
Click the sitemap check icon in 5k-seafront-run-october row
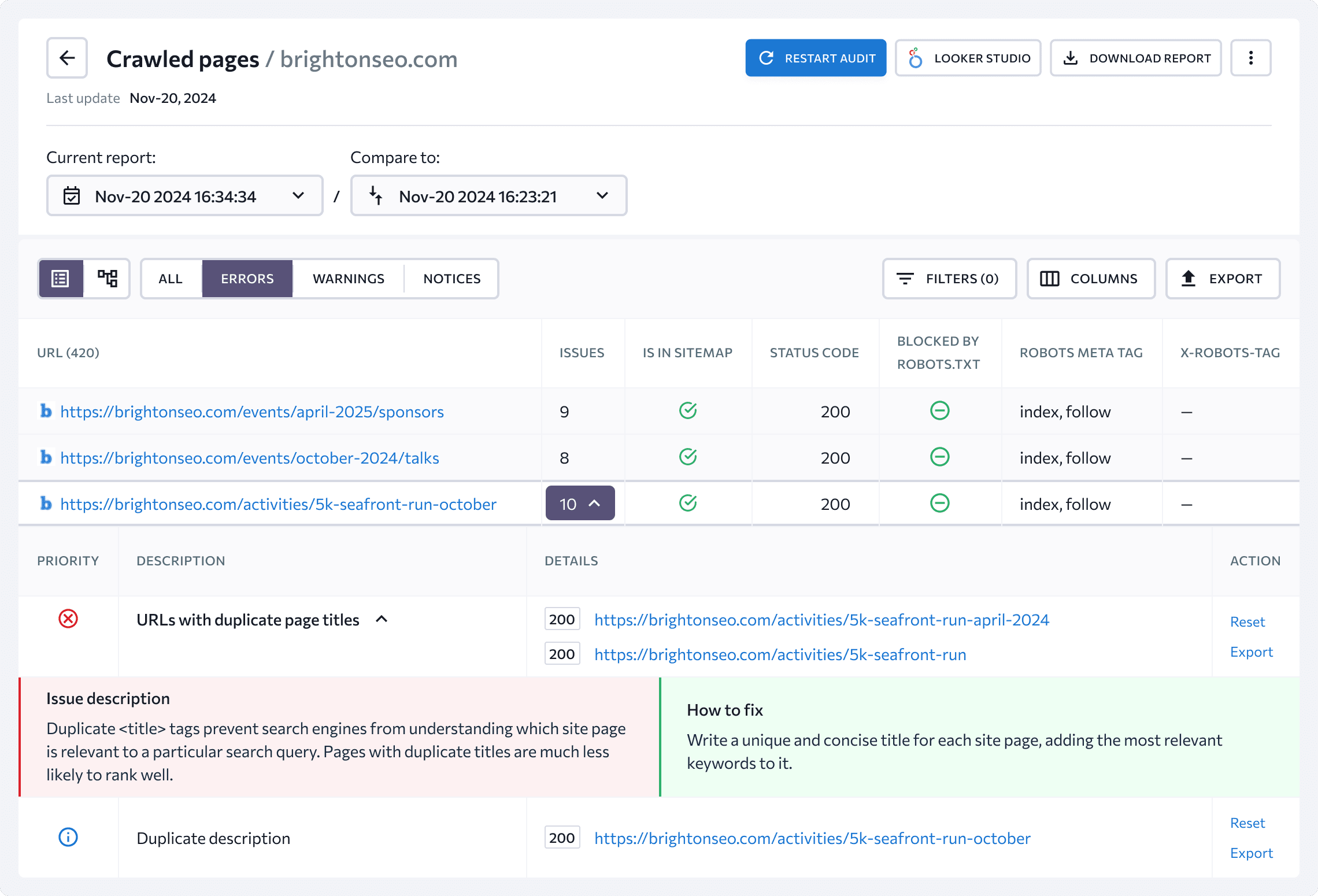tap(688, 503)
